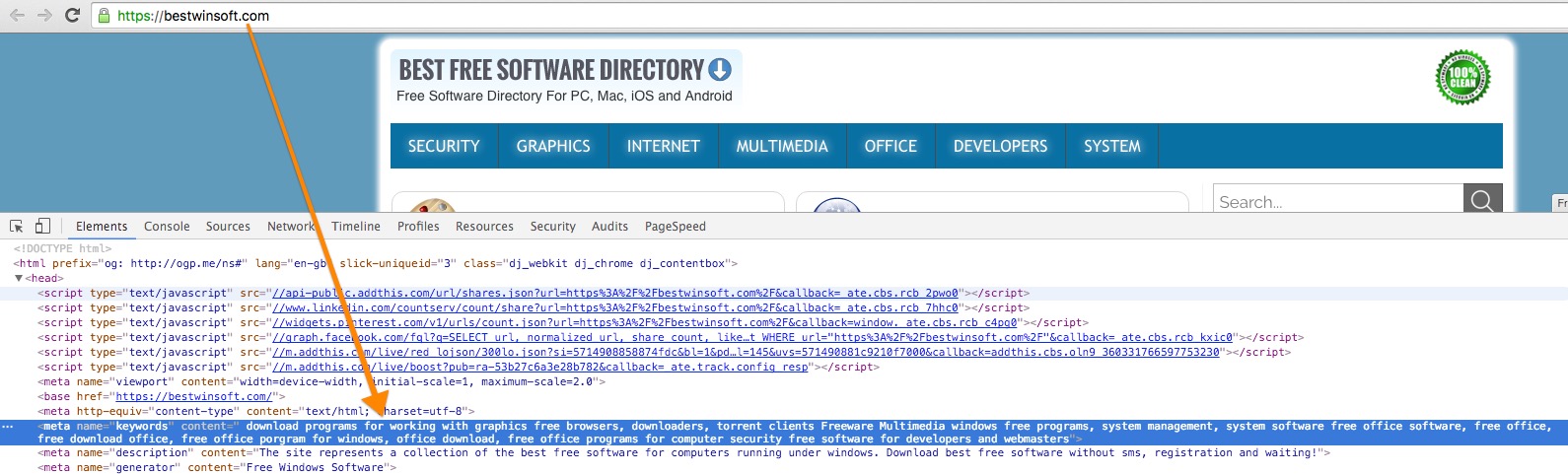The width and height of the screenshot is (1568, 474).
Task: Open the INTERNET category menu
Action: (663, 146)
